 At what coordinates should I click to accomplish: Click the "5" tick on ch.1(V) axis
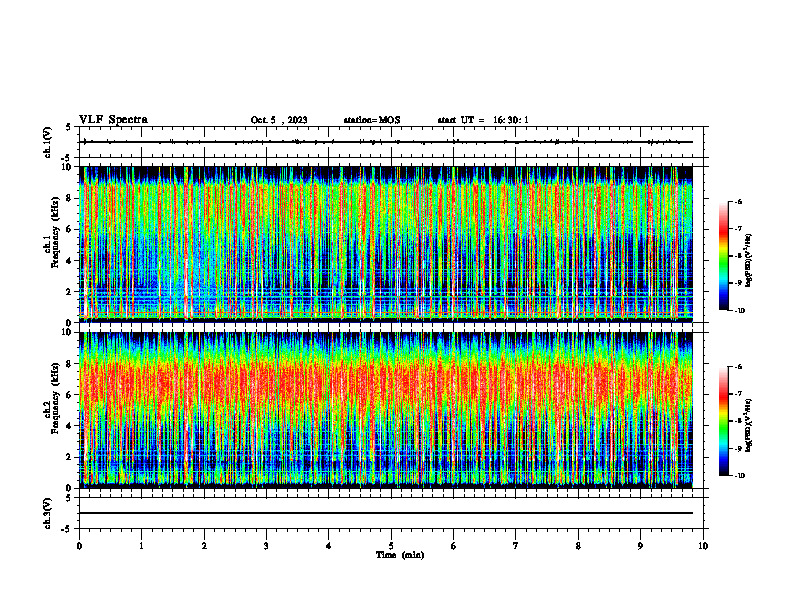point(68,127)
